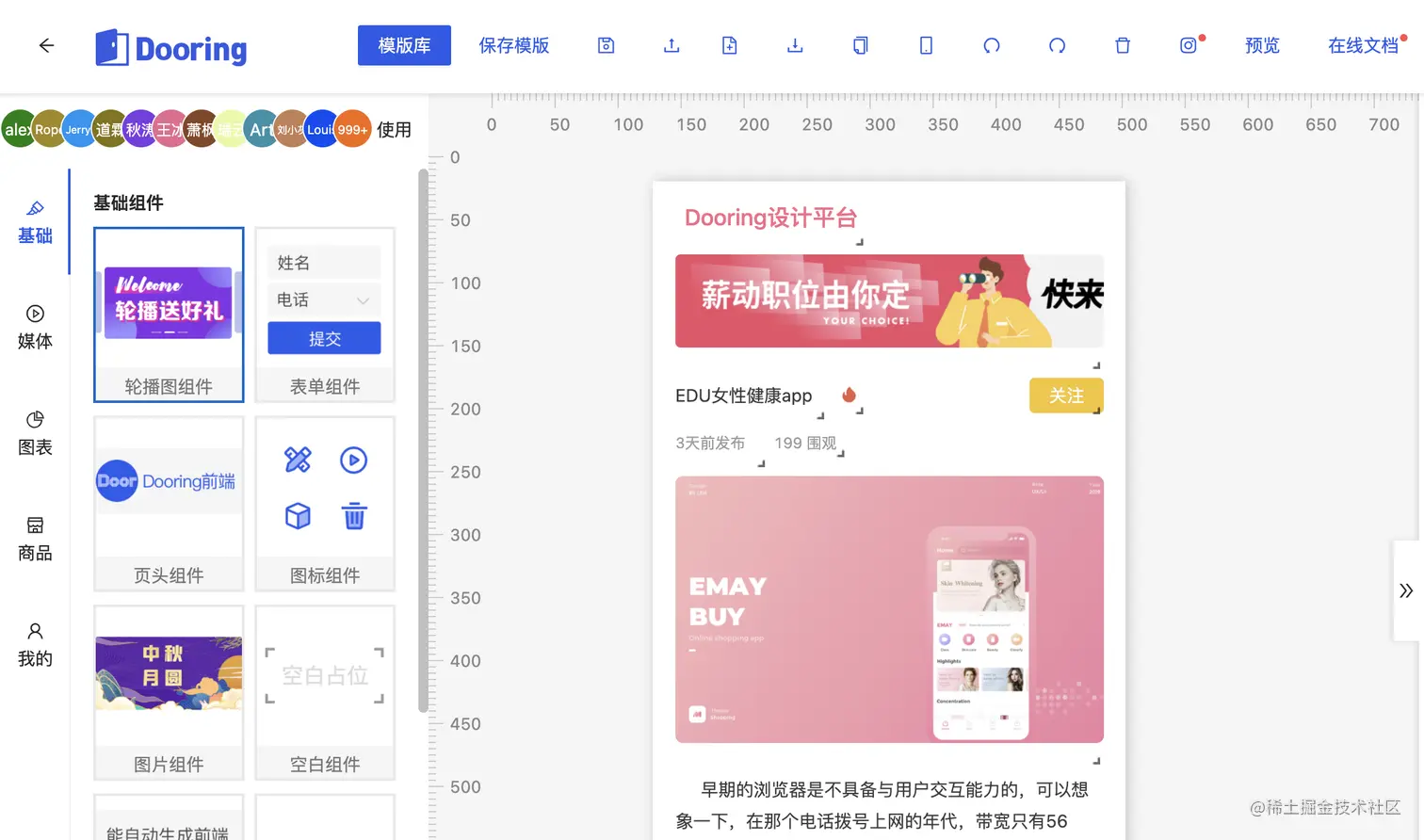Select the 199 围观 text on canvas
Image resolution: width=1424 pixels, height=840 pixels.
pyautogui.click(x=805, y=443)
